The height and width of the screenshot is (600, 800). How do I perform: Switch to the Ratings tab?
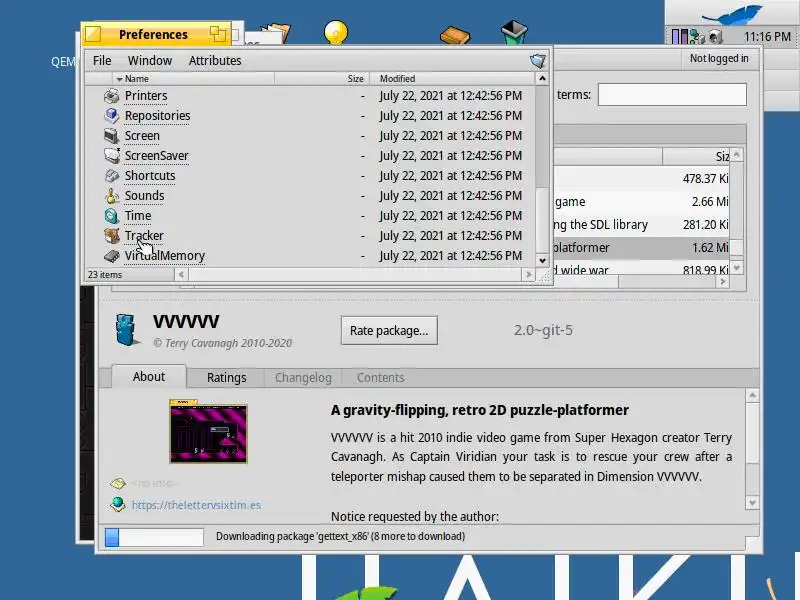226,378
